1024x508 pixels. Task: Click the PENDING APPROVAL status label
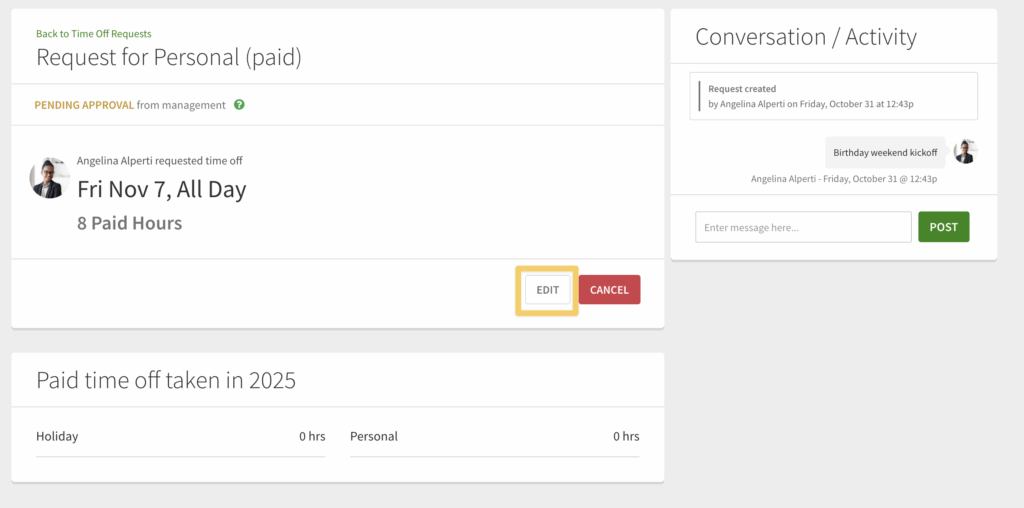pyautogui.click(x=84, y=105)
